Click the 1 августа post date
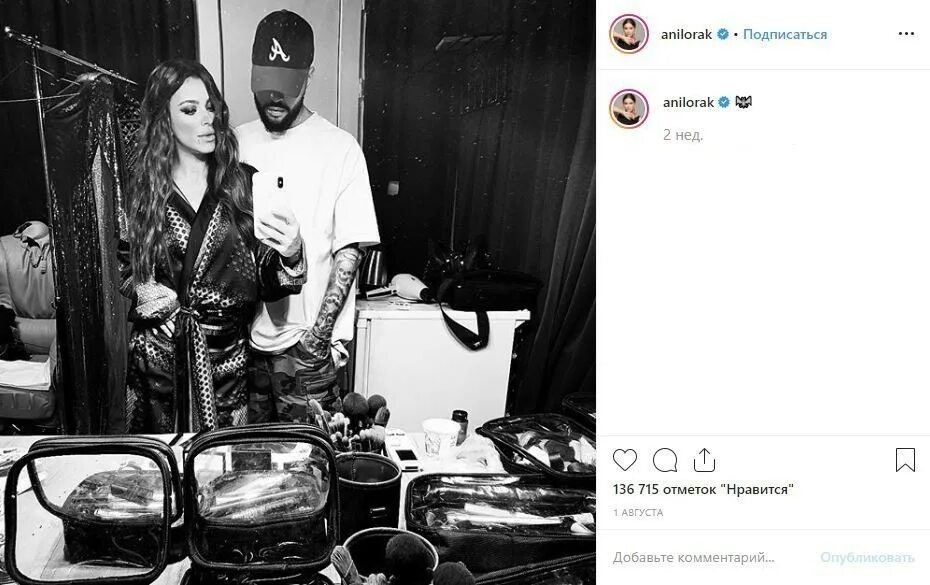 638,513
